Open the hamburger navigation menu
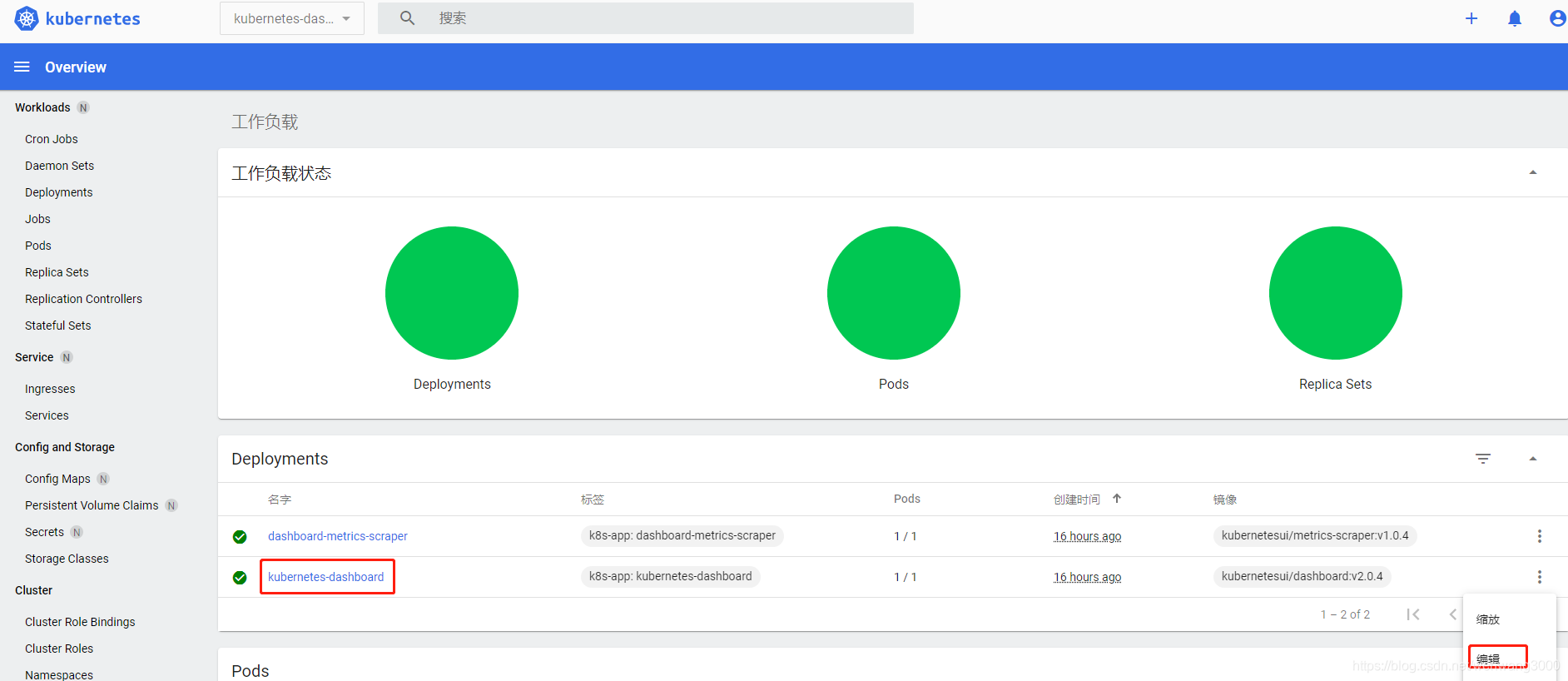This screenshot has width=1568, height=681. click(x=22, y=67)
